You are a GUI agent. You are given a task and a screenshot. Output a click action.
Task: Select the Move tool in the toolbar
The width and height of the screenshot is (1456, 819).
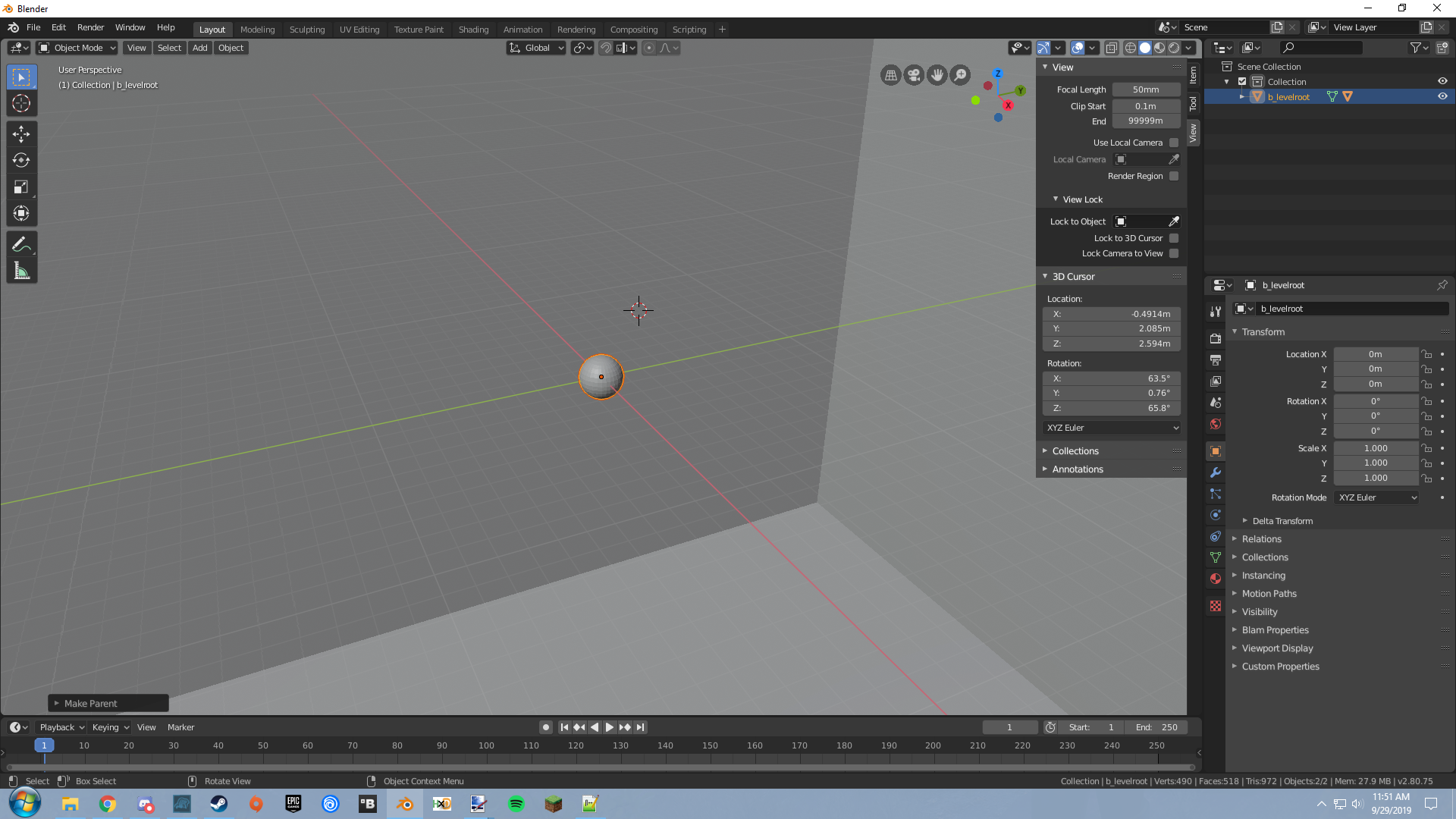tap(21, 133)
